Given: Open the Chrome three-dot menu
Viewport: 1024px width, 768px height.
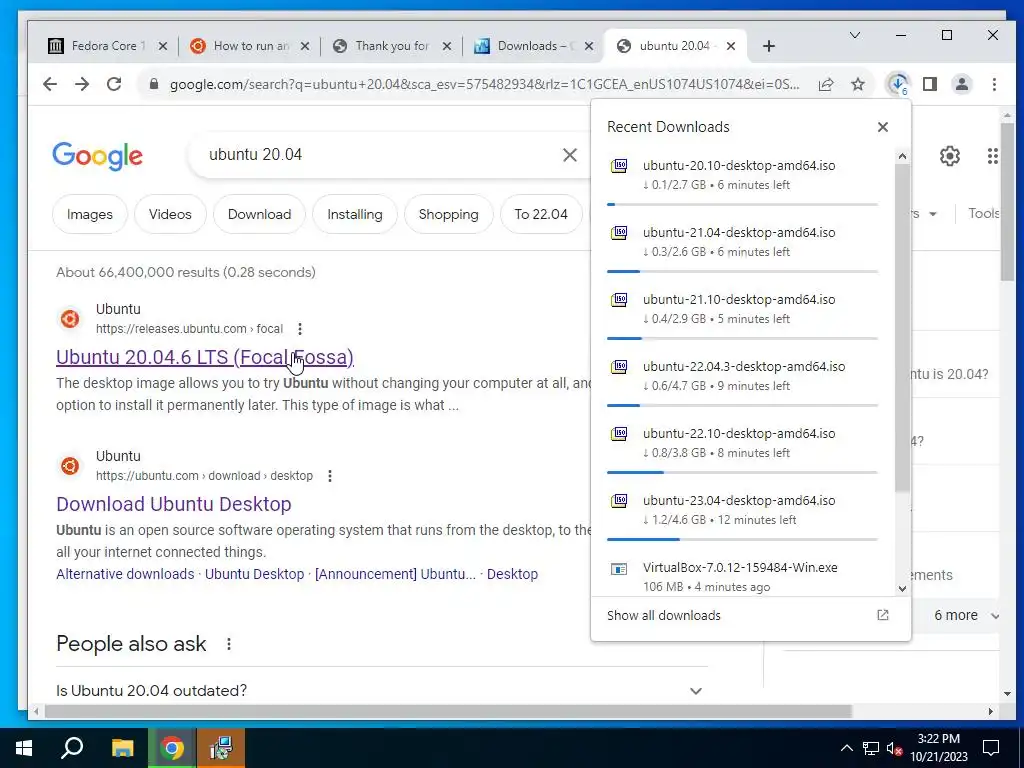Looking at the screenshot, I should (994, 84).
